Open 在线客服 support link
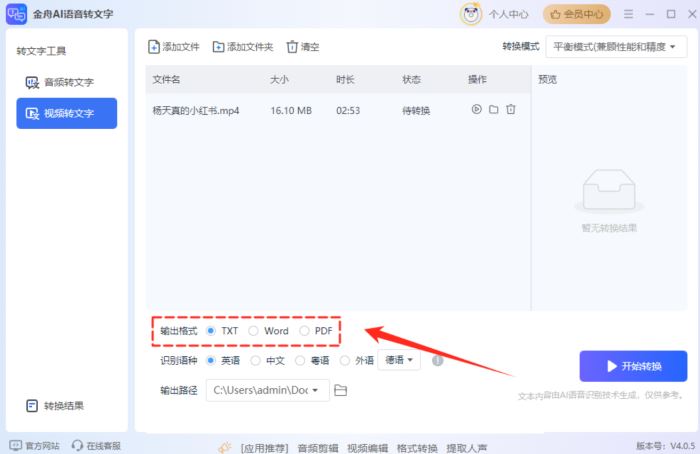The height and width of the screenshot is (454, 700). click(x=96, y=446)
